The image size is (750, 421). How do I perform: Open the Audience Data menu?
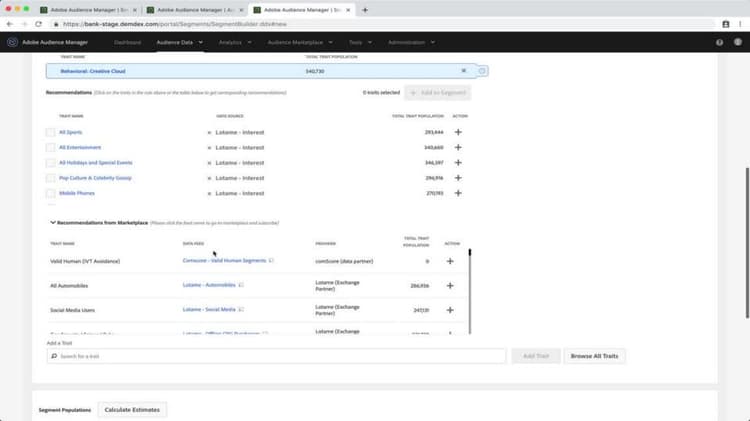click(179, 42)
